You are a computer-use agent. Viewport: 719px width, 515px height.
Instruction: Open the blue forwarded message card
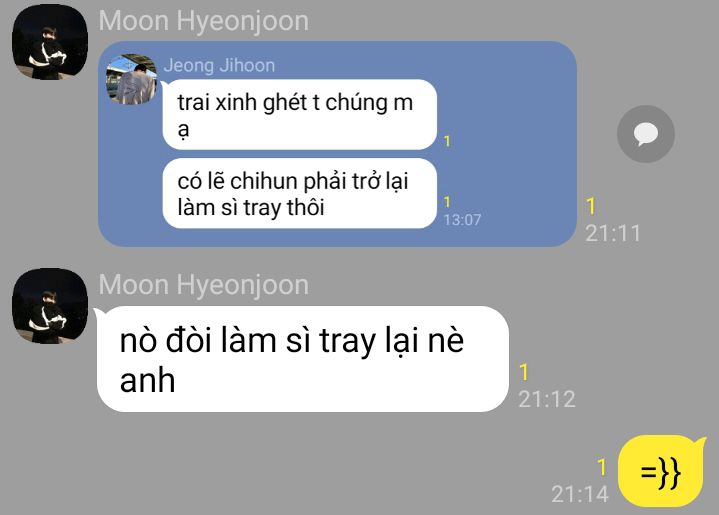337,144
